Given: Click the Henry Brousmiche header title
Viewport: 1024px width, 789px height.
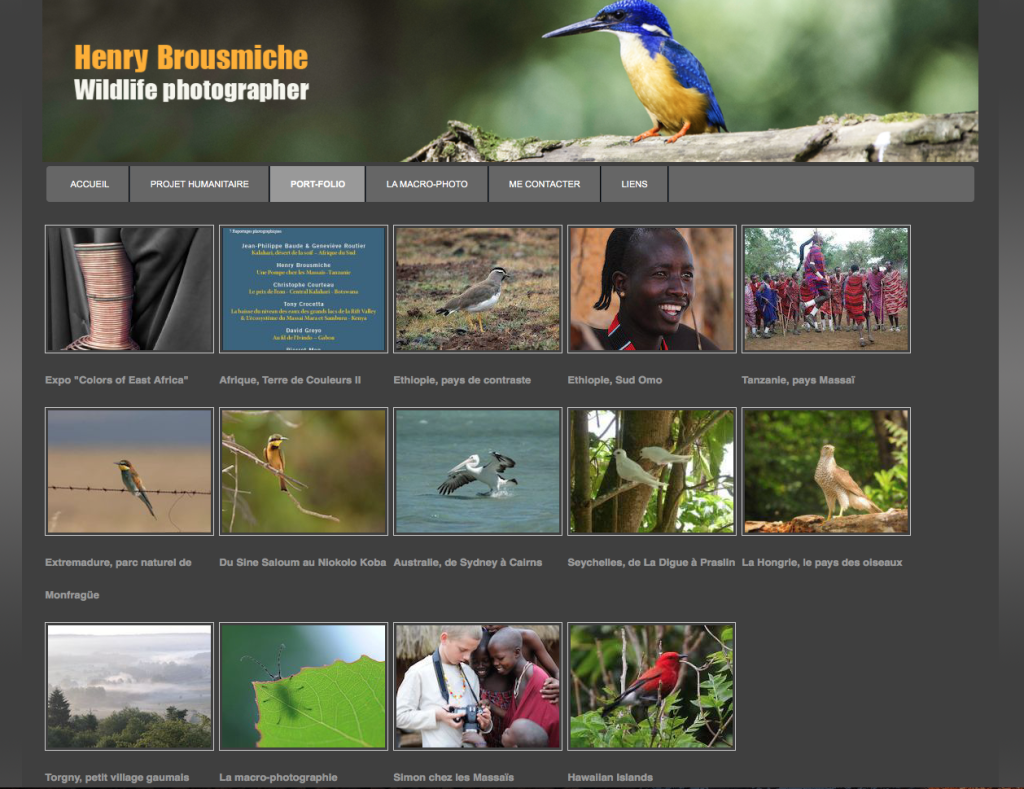Looking at the screenshot, I should pyautogui.click(x=191, y=58).
